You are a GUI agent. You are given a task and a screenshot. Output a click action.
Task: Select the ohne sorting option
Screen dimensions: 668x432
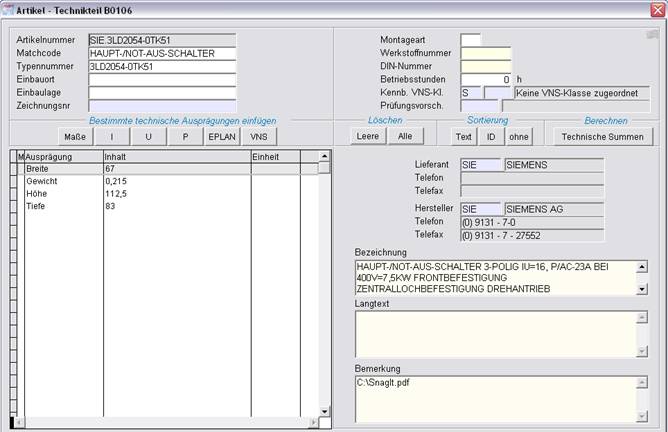click(518, 136)
